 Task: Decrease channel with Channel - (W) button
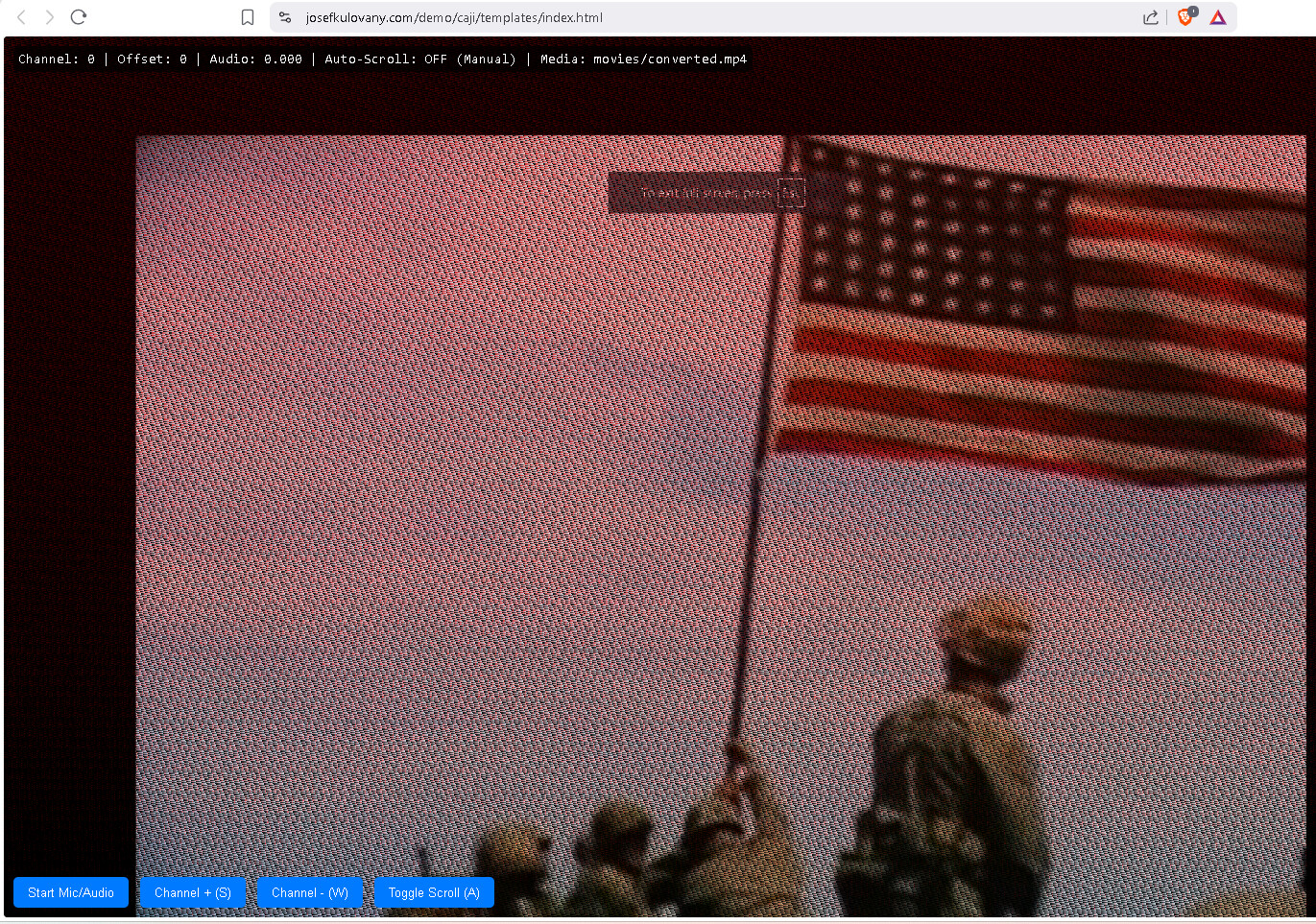[309, 892]
